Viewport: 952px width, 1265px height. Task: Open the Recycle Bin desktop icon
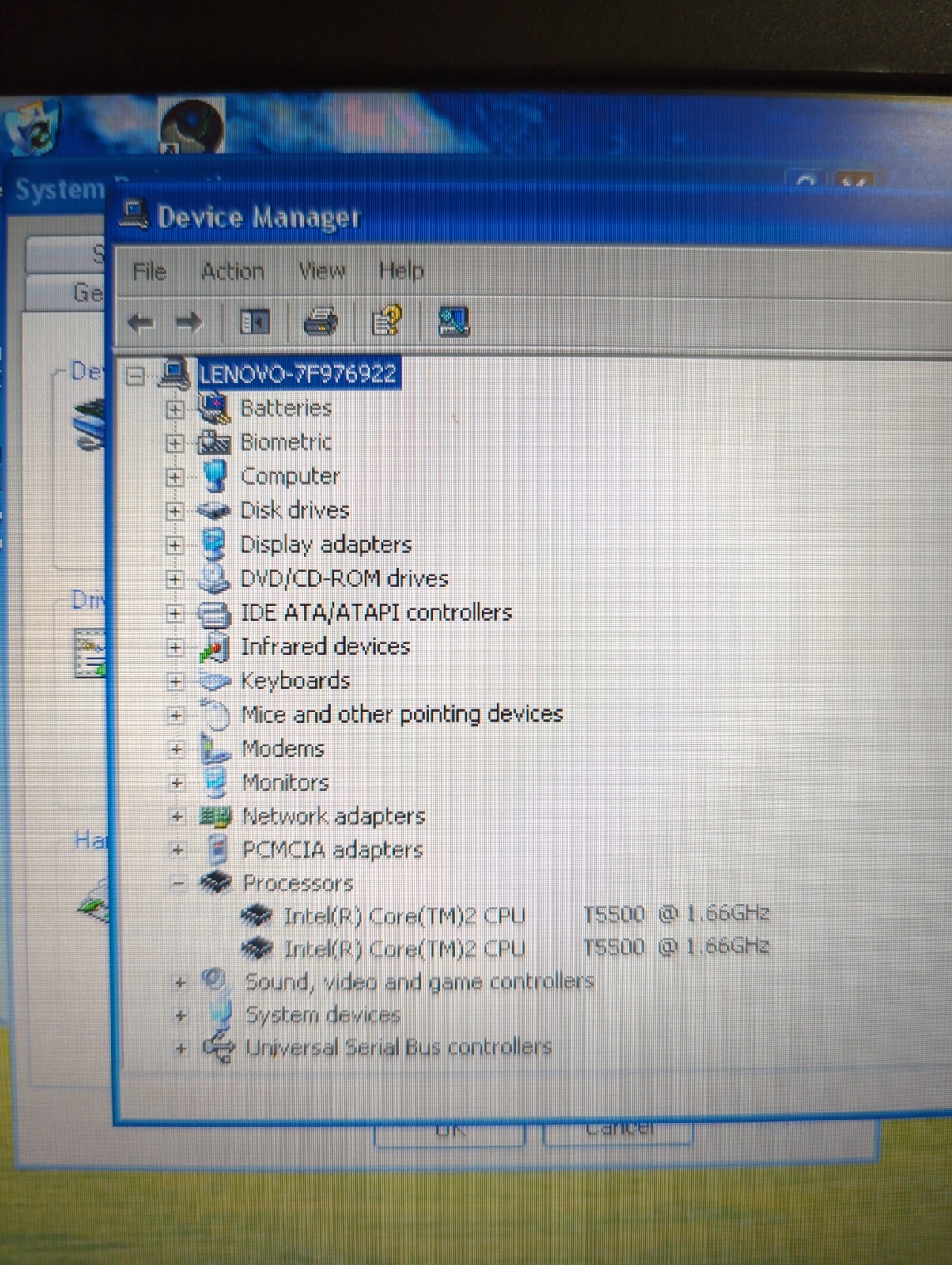32,127
